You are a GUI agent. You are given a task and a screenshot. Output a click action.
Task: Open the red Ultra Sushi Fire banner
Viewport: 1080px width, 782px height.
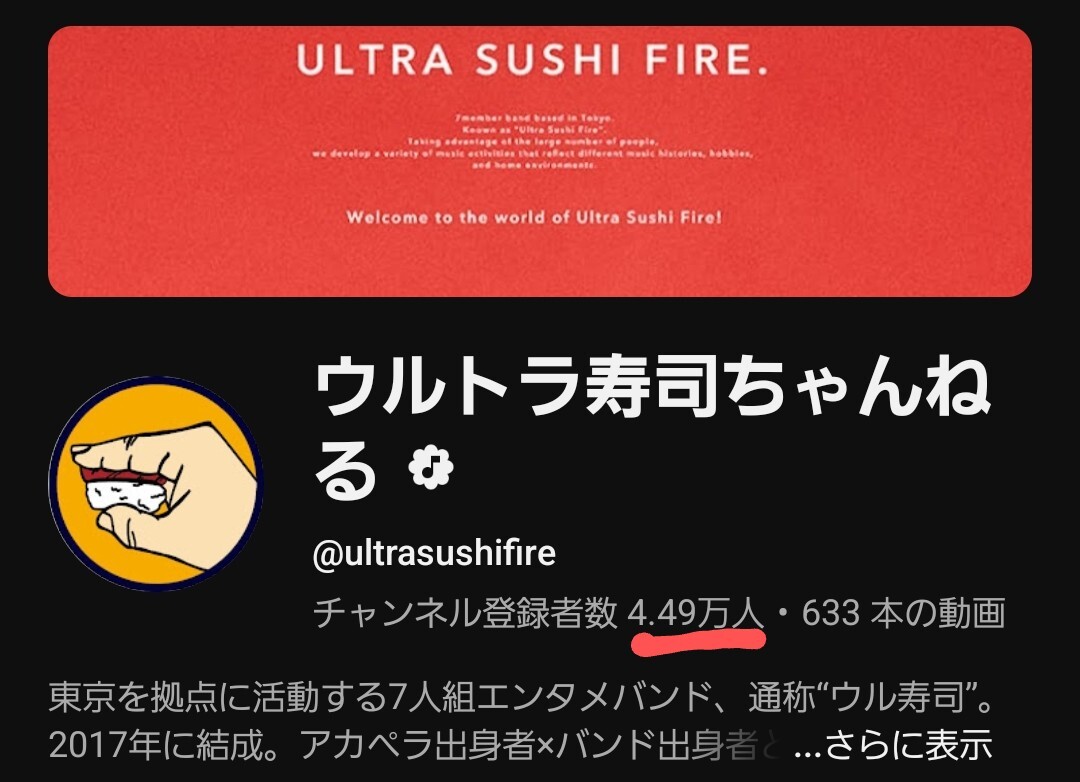[539, 161]
